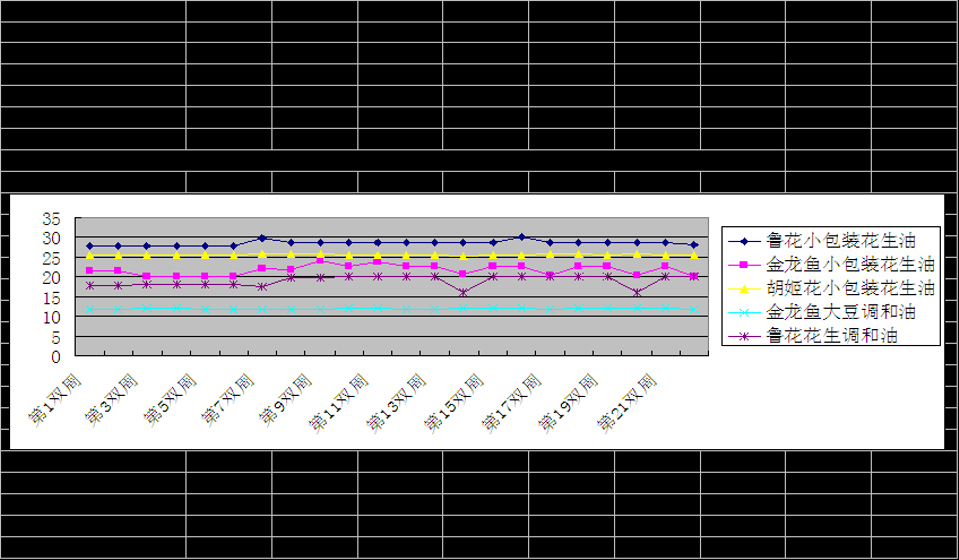Select the 金龙鱼小包装花生油 legend label
The width and height of the screenshot is (959, 560).
(850, 264)
